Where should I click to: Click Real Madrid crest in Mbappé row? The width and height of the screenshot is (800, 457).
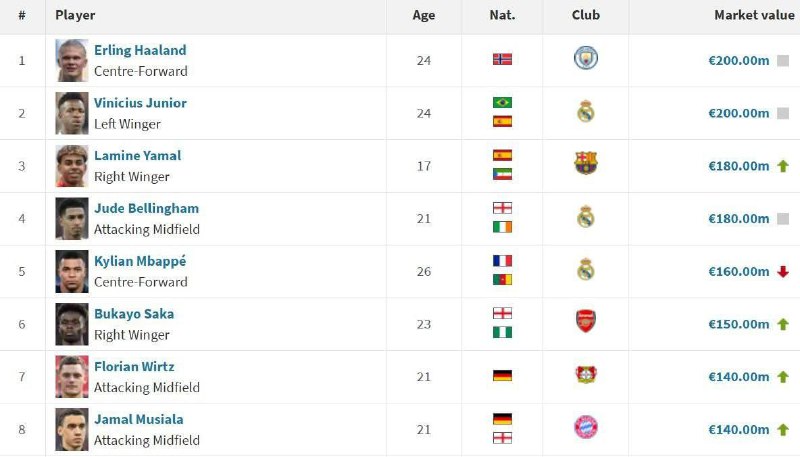click(586, 269)
